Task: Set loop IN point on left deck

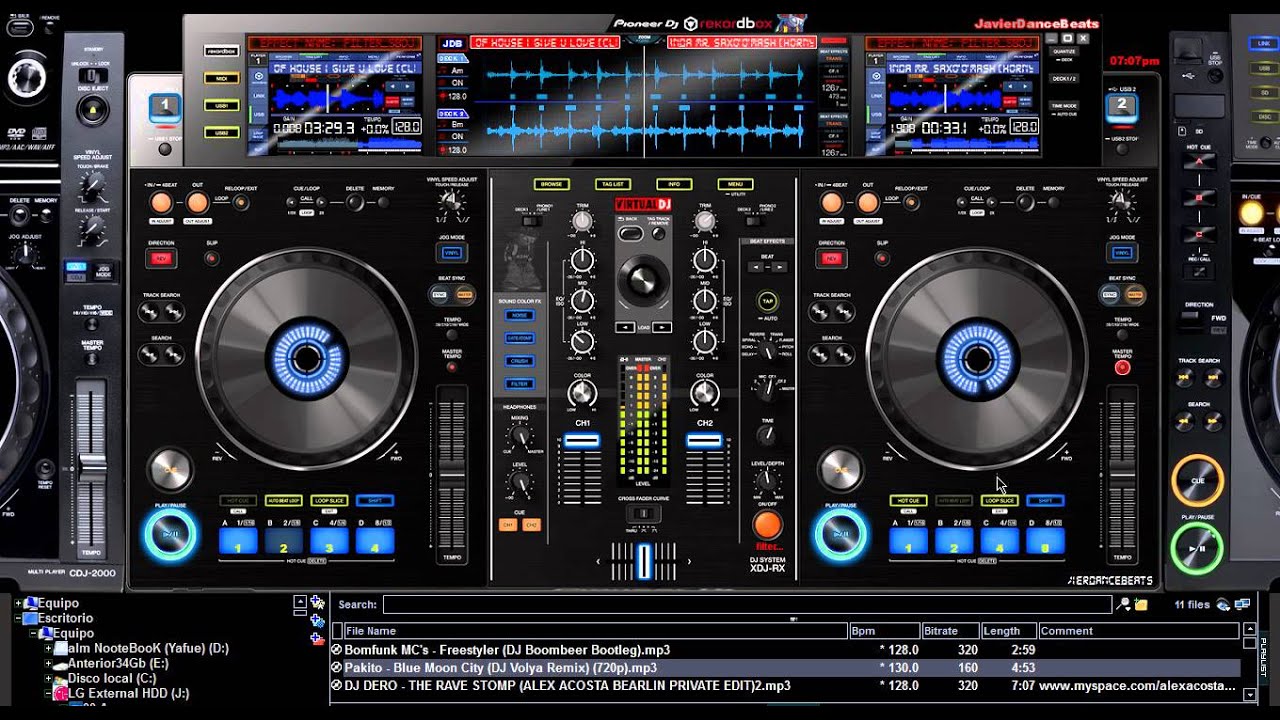Action: tap(161, 203)
